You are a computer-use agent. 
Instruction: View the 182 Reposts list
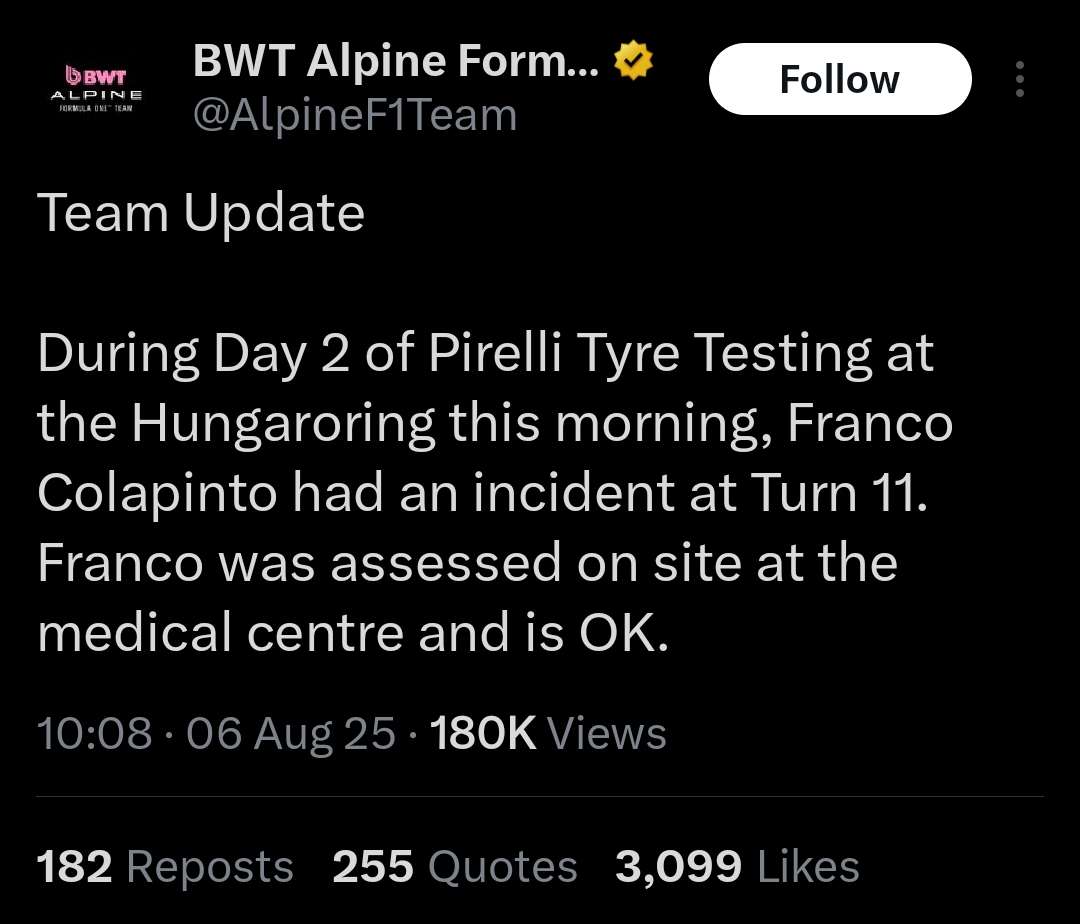(165, 867)
